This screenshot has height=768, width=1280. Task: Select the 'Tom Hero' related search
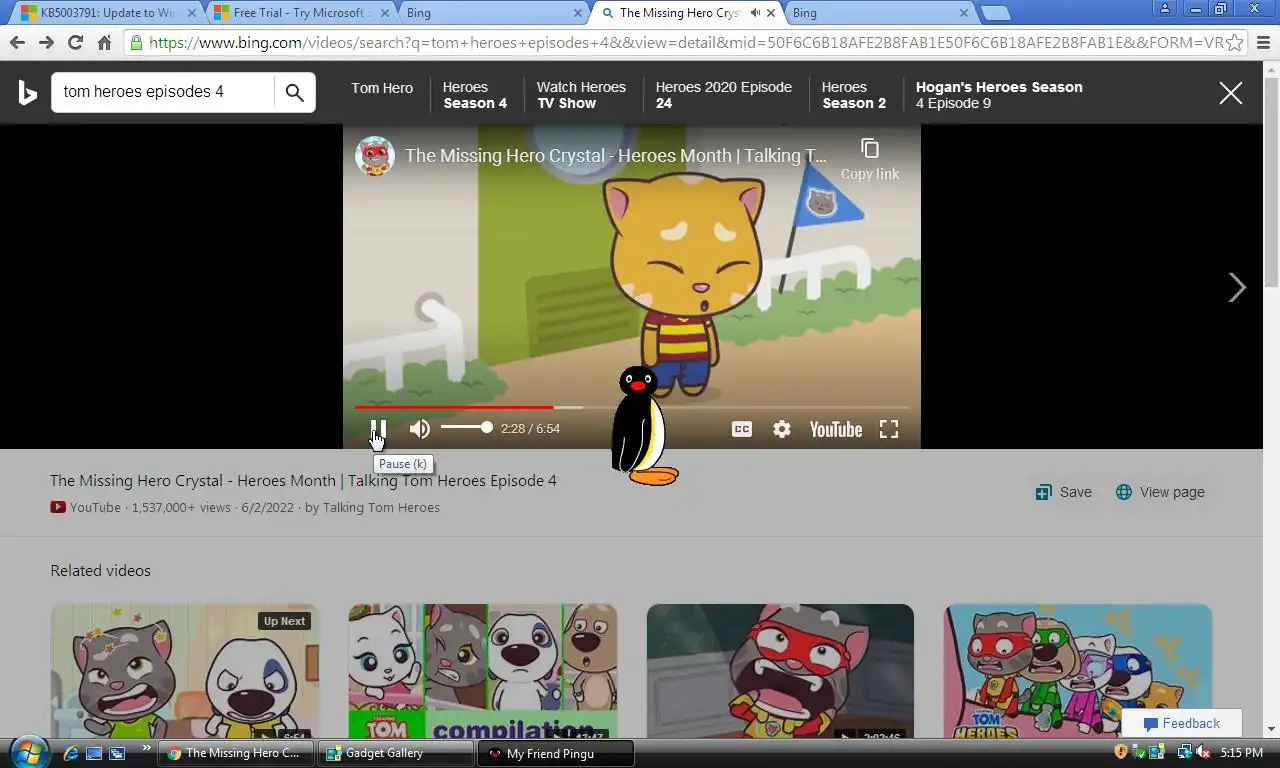pos(382,88)
